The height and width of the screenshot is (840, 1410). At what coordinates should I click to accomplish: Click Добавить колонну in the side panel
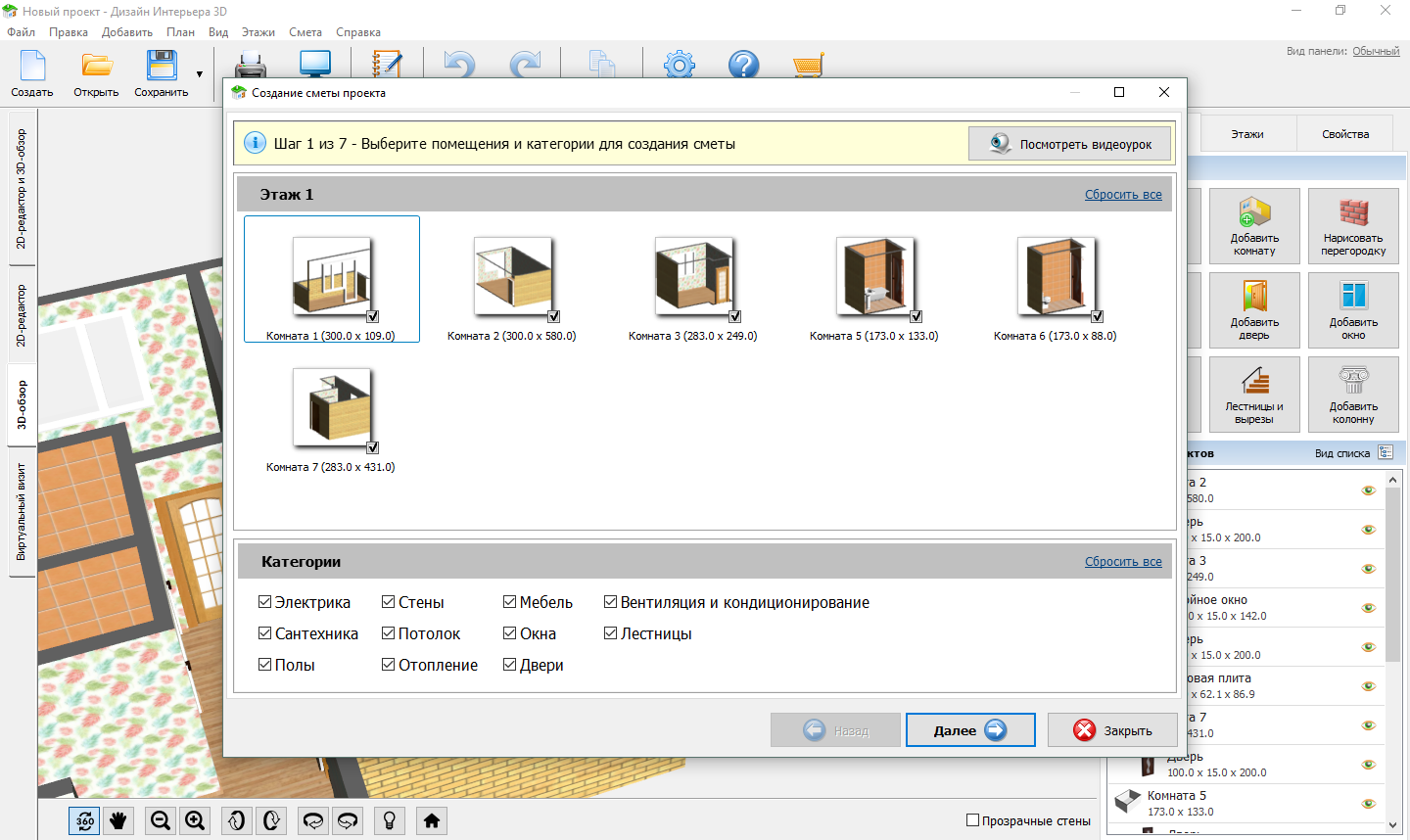coord(1353,395)
